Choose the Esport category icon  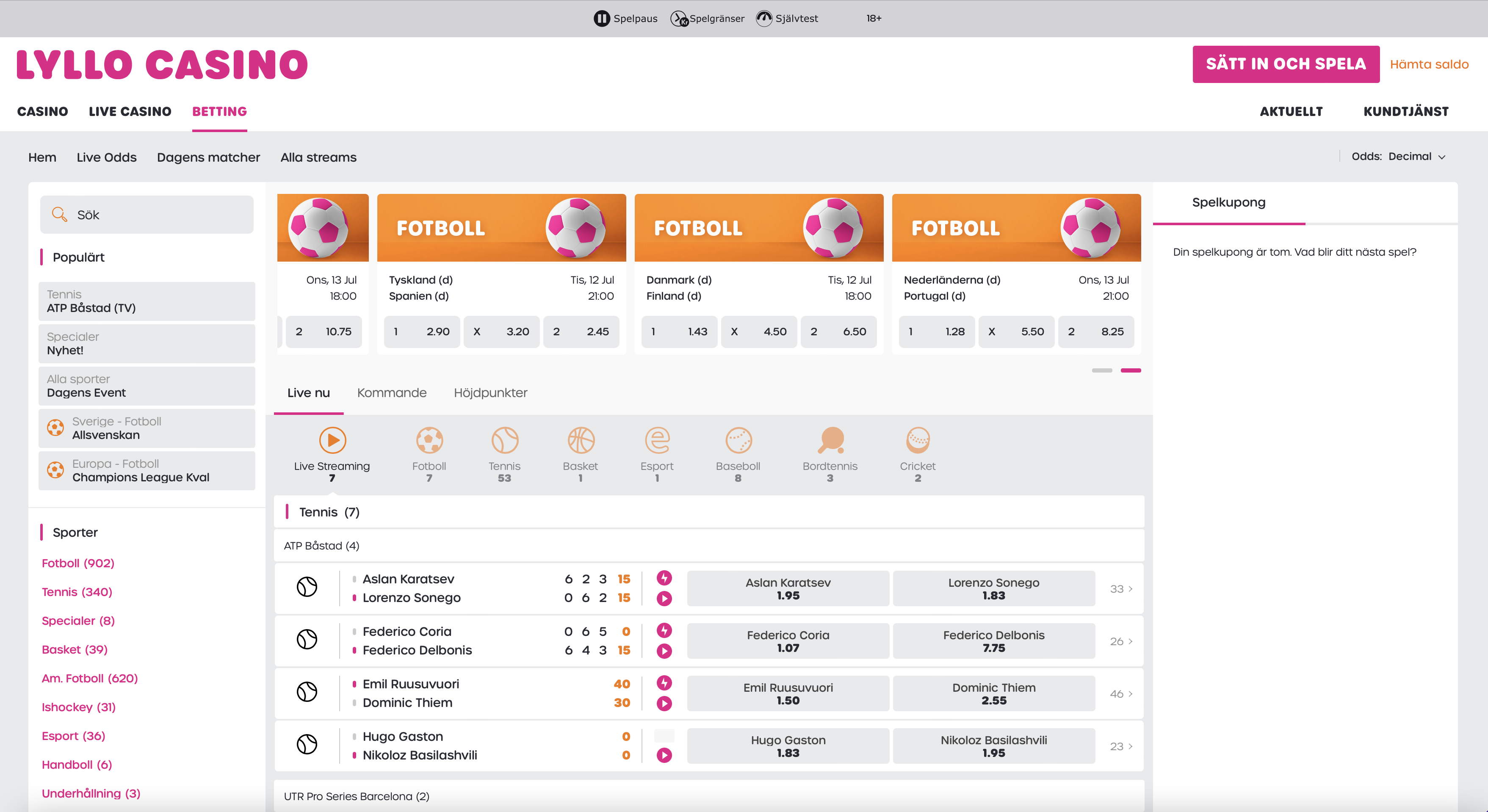(657, 441)
